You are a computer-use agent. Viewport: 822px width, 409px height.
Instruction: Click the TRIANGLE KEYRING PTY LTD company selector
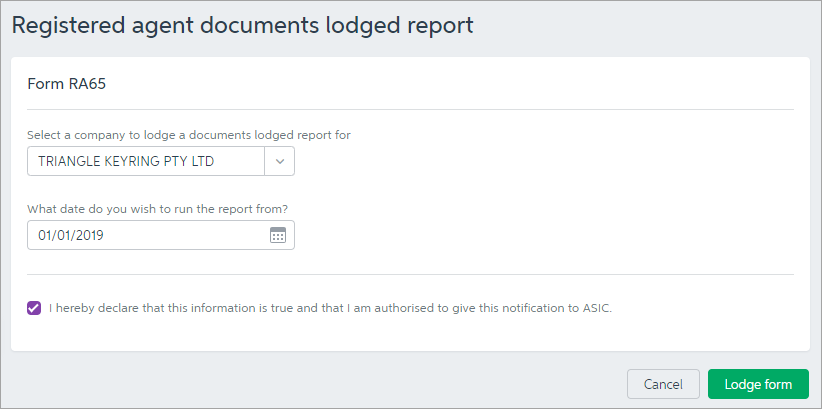tap(146, 161)
